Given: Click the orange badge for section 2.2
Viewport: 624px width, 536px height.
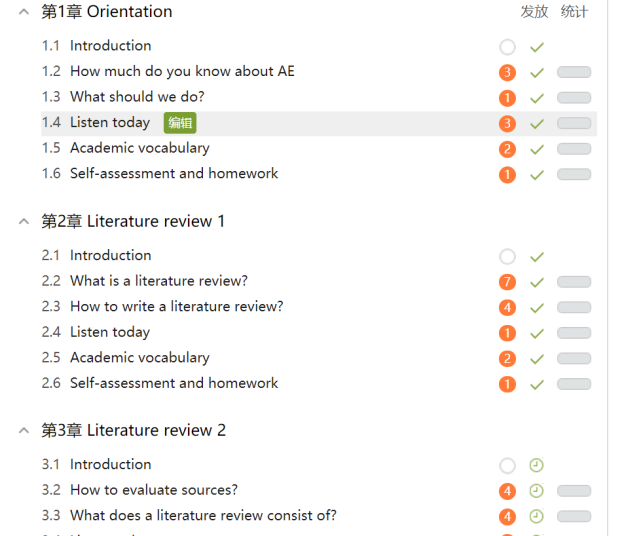Looking at the screenshot, I should tap(507, 282).
